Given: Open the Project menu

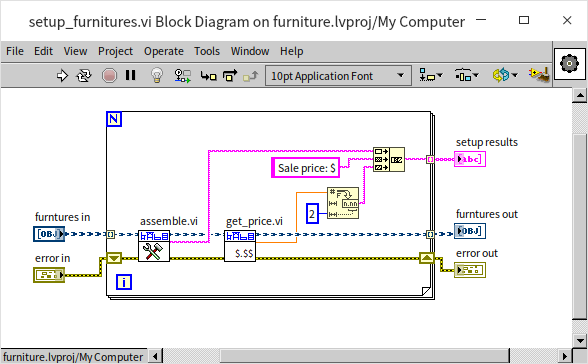Looking at the screenshot, I should pos(115,51).
